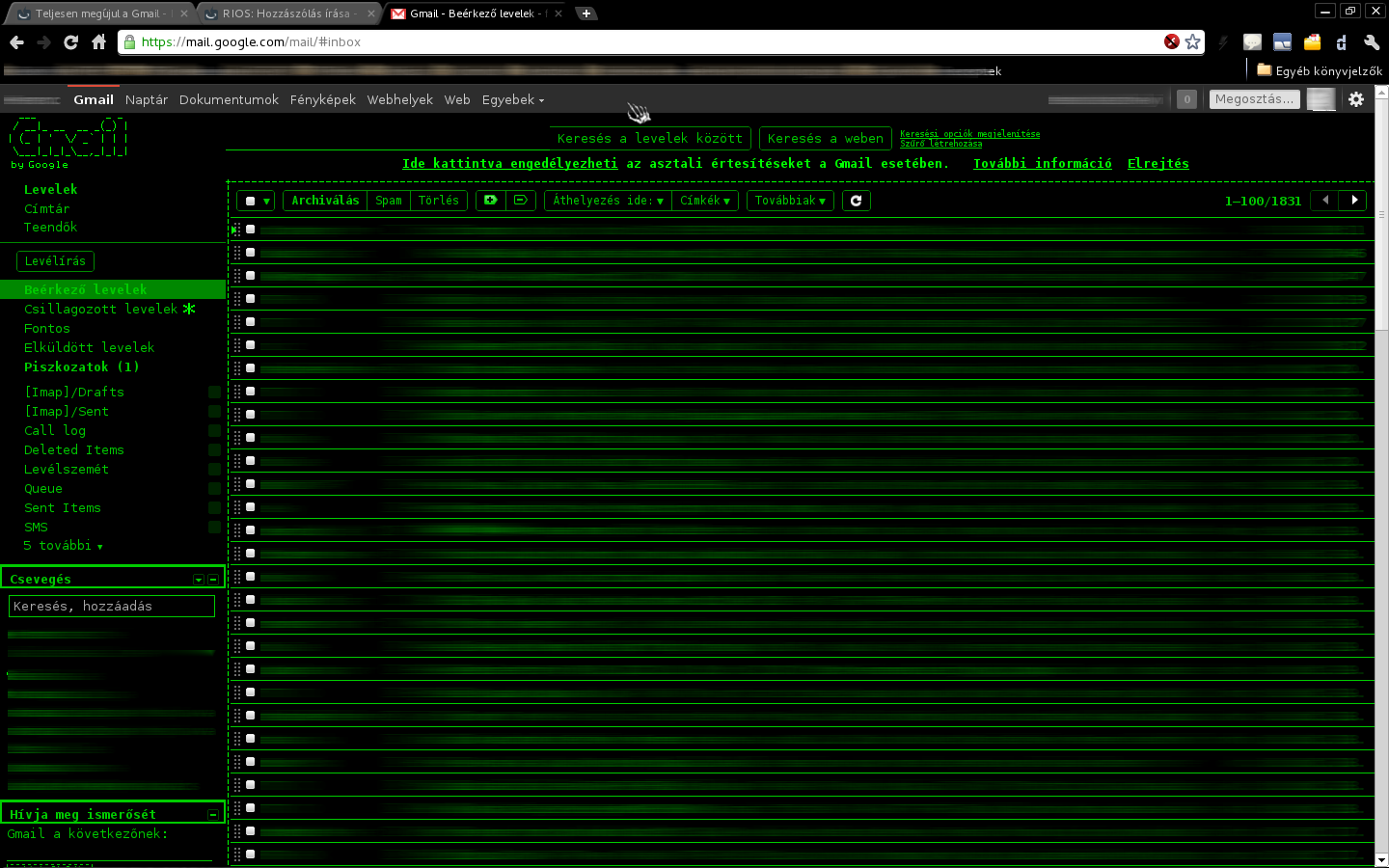Click the Elrejtés link
Image resolution: width=1389 pixels, height=868 pixels.
[1158, 164]
